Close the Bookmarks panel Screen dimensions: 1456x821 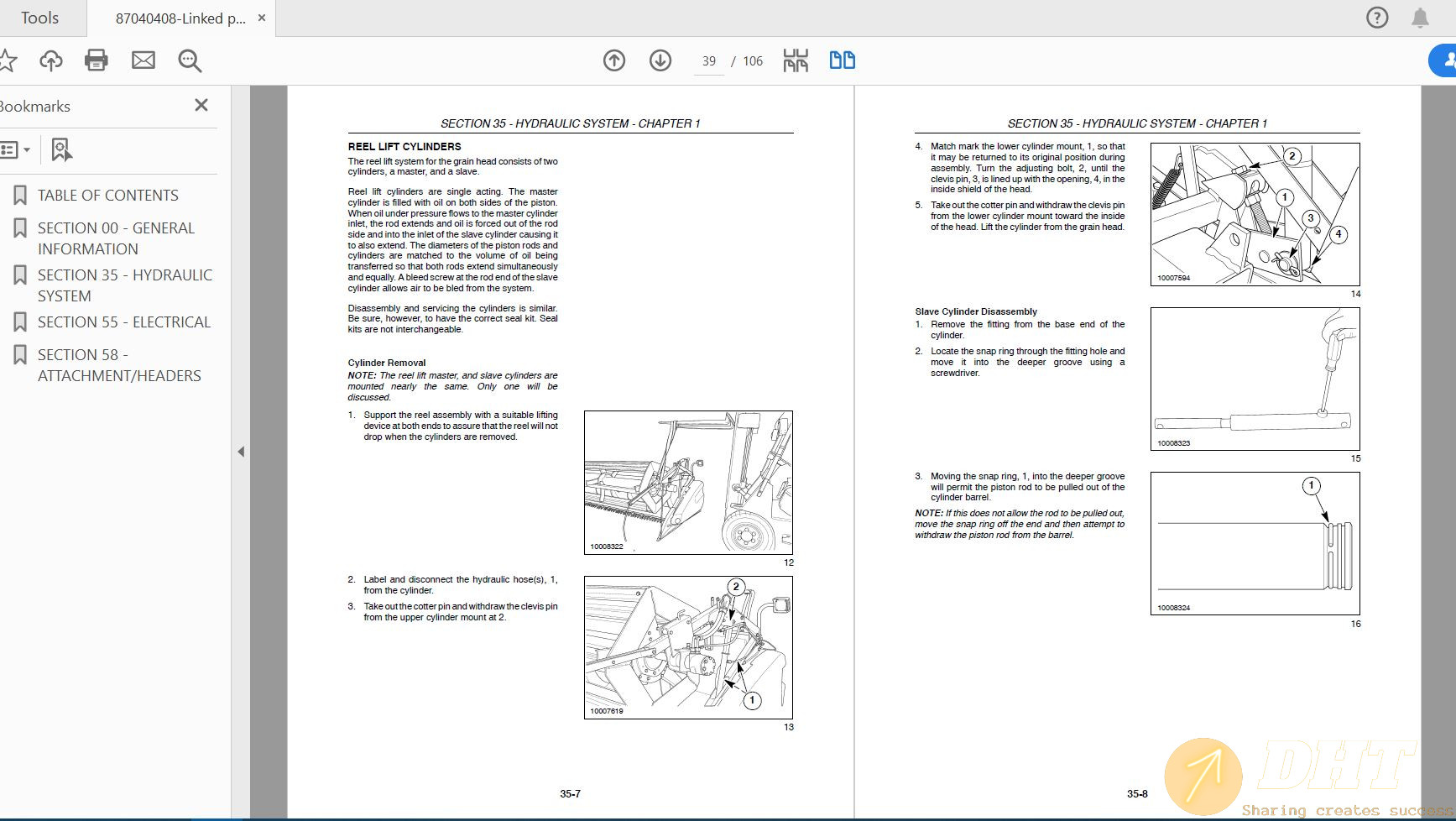point(201,105)
